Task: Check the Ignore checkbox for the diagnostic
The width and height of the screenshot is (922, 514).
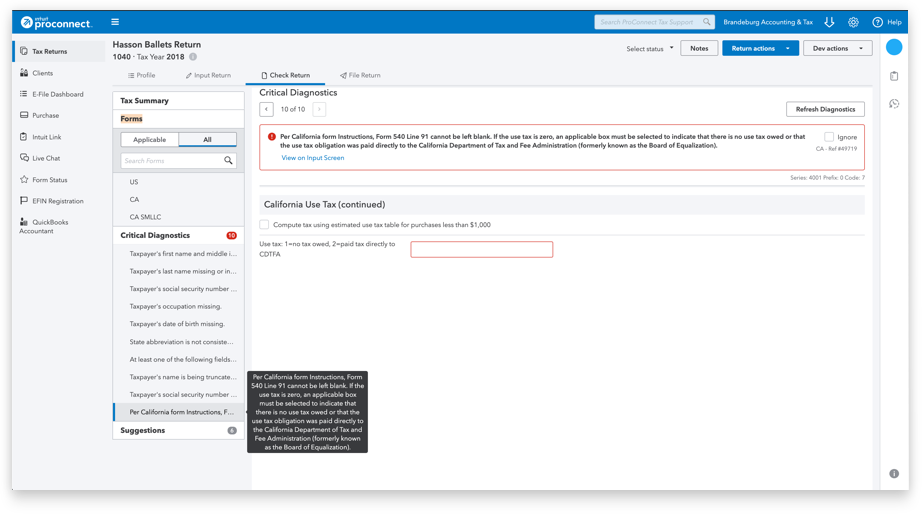Action: [829, 137]
